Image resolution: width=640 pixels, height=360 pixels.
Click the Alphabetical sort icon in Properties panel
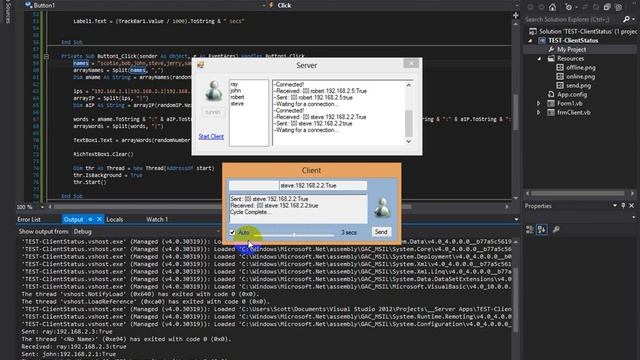[542, 229]
